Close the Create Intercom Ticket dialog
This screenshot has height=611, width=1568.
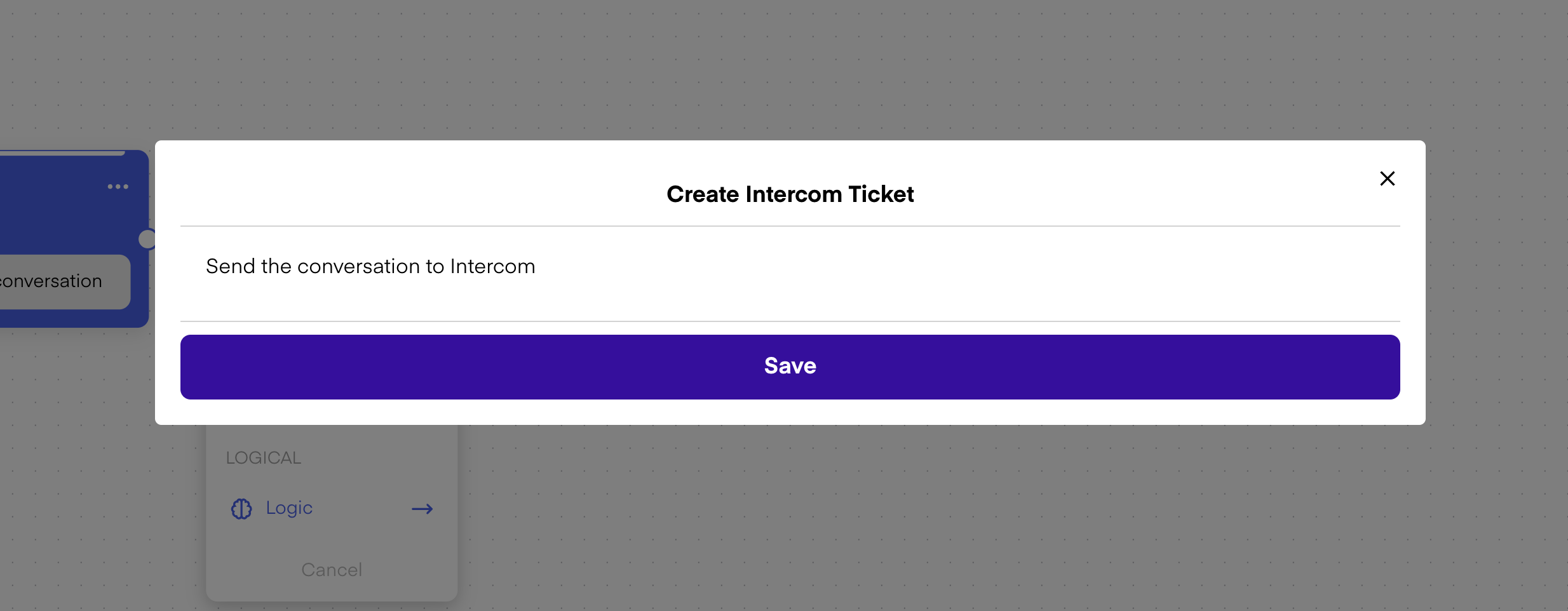point(1387,178)
